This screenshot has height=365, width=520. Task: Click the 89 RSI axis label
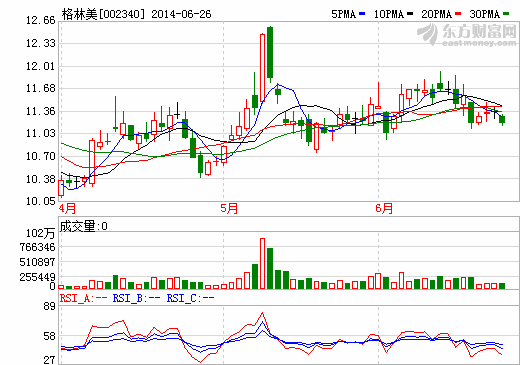click(49, 306)
